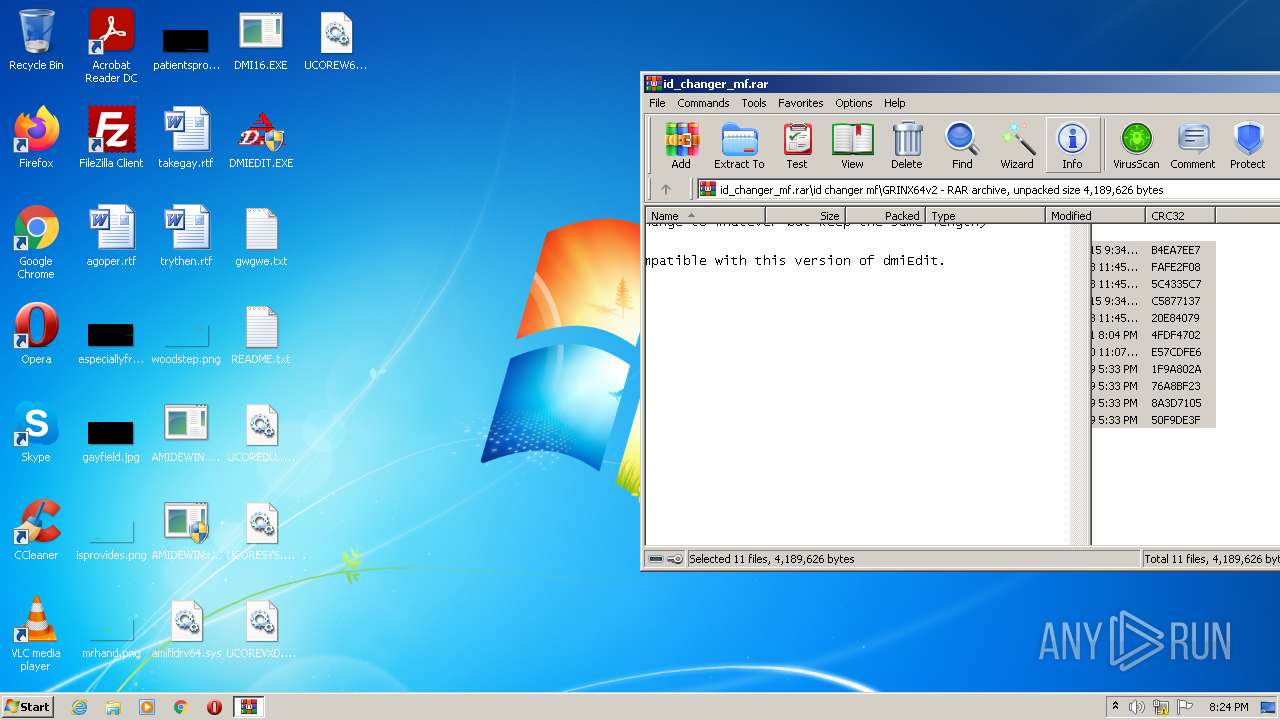Click the View file book icon
Image resolution: width=1280 pixels, height=720 pixels.
click(852, 145)
